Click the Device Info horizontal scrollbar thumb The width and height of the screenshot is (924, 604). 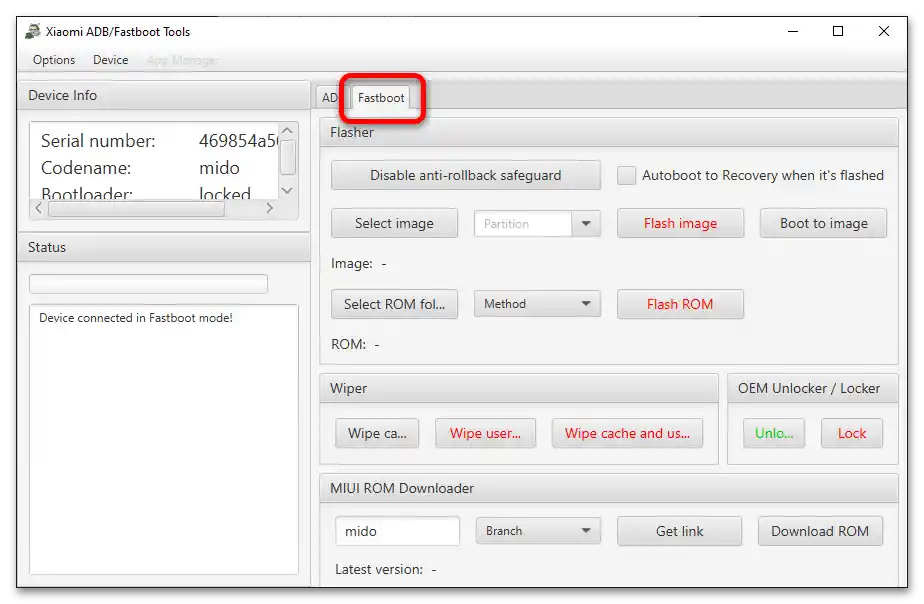click(x=136, y=209)
